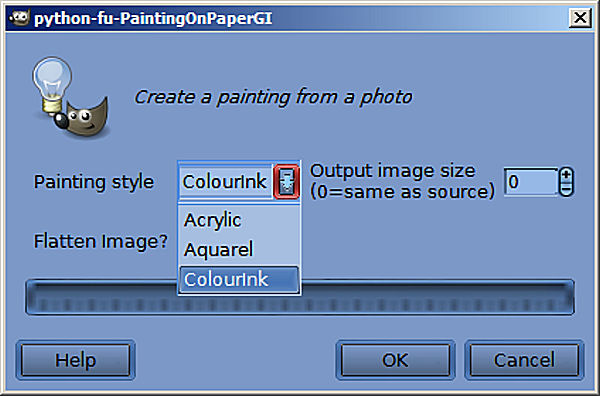Click the lightbulb icon above Wilber
This screenshot has height=396, width=600.
tap(52, 83)
